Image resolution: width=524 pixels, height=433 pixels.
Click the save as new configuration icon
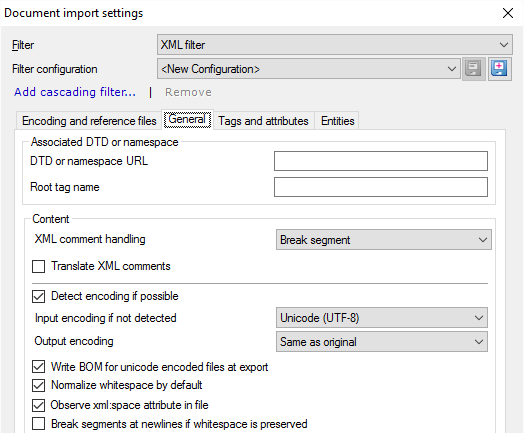[499, 69]
